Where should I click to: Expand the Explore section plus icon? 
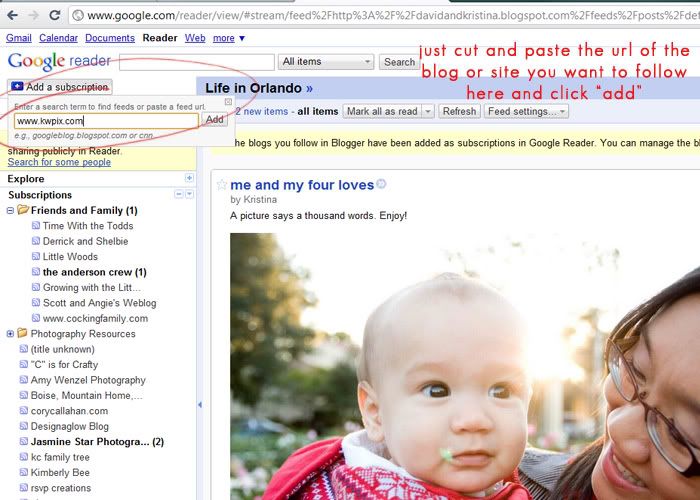(x=189, y=178)
